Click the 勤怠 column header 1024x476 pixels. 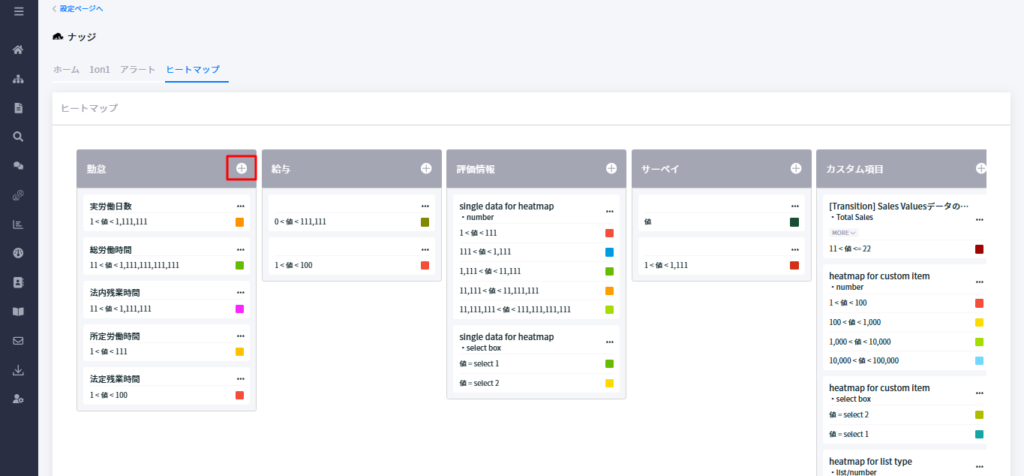[167, 169]
